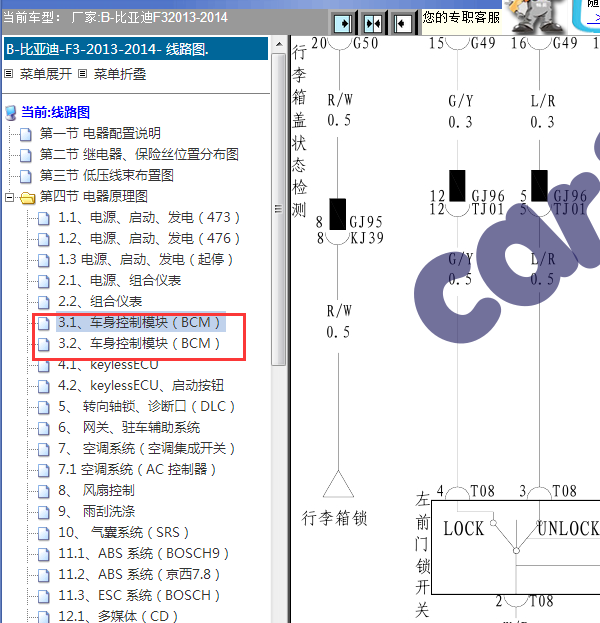Click the 菜单折叠 collapse-all icon
This screenshot has width=600, height=623.
pos(82,74)
